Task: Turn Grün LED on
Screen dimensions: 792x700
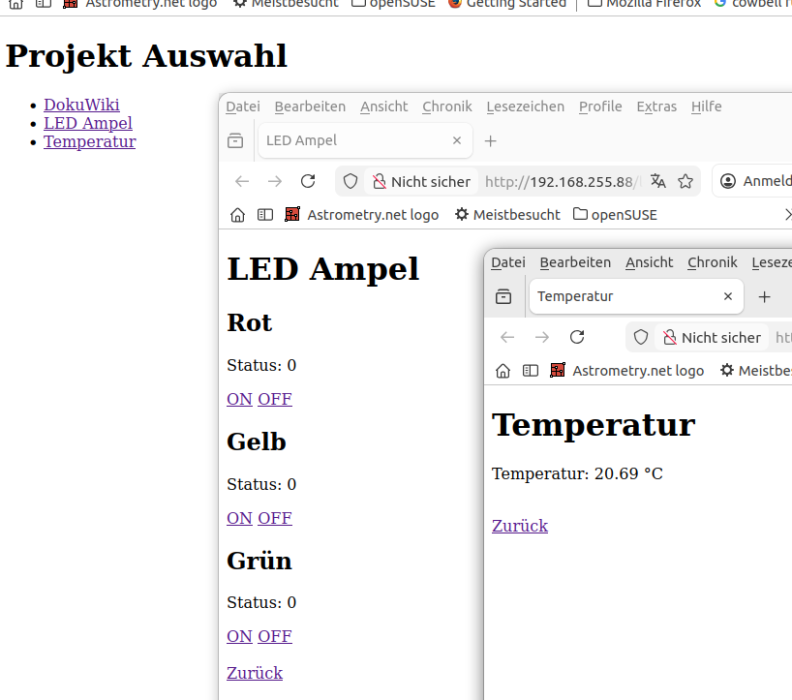Action: (239, 636)
